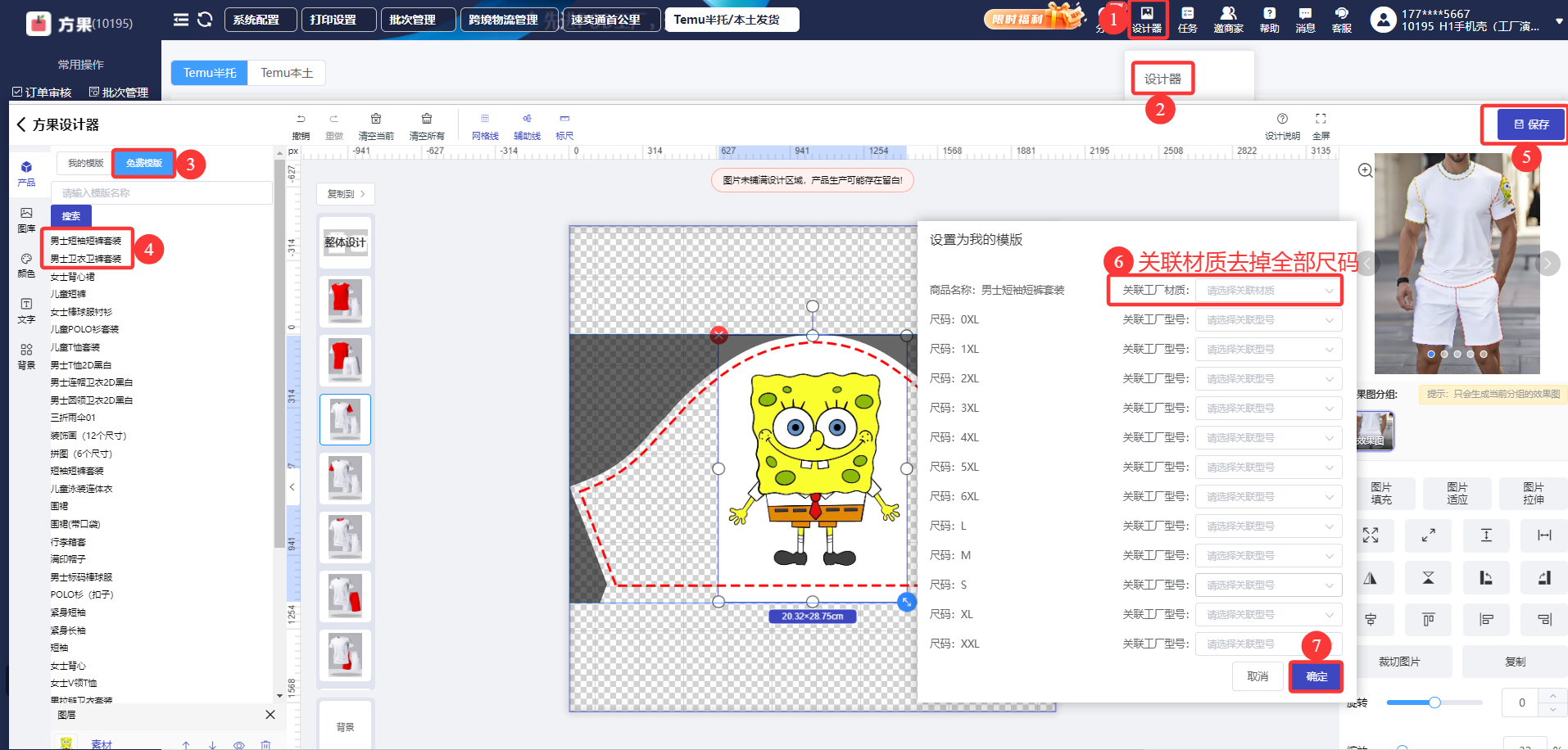
Task: Open the 客服 customer service icon
Action: [1341, 20]
